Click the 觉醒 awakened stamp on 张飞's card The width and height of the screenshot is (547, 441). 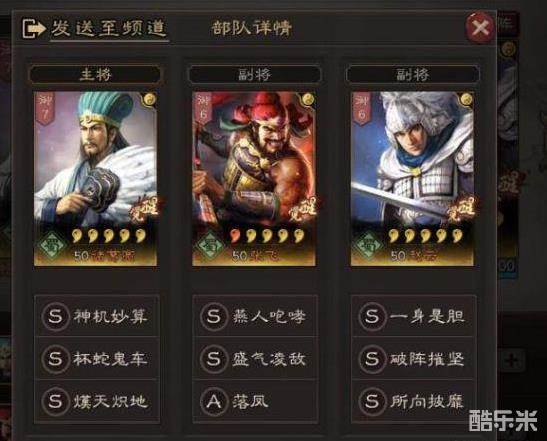pyautogui.click(x=302, y=209)
